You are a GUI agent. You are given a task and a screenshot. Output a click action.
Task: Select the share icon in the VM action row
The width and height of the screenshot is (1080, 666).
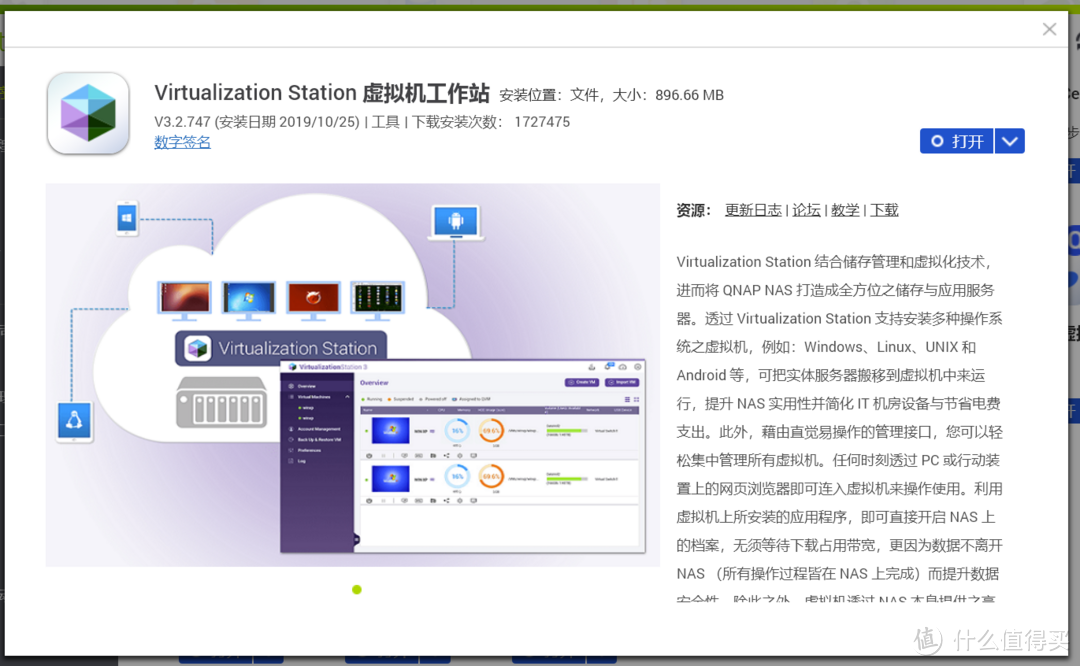coord(447,455)
